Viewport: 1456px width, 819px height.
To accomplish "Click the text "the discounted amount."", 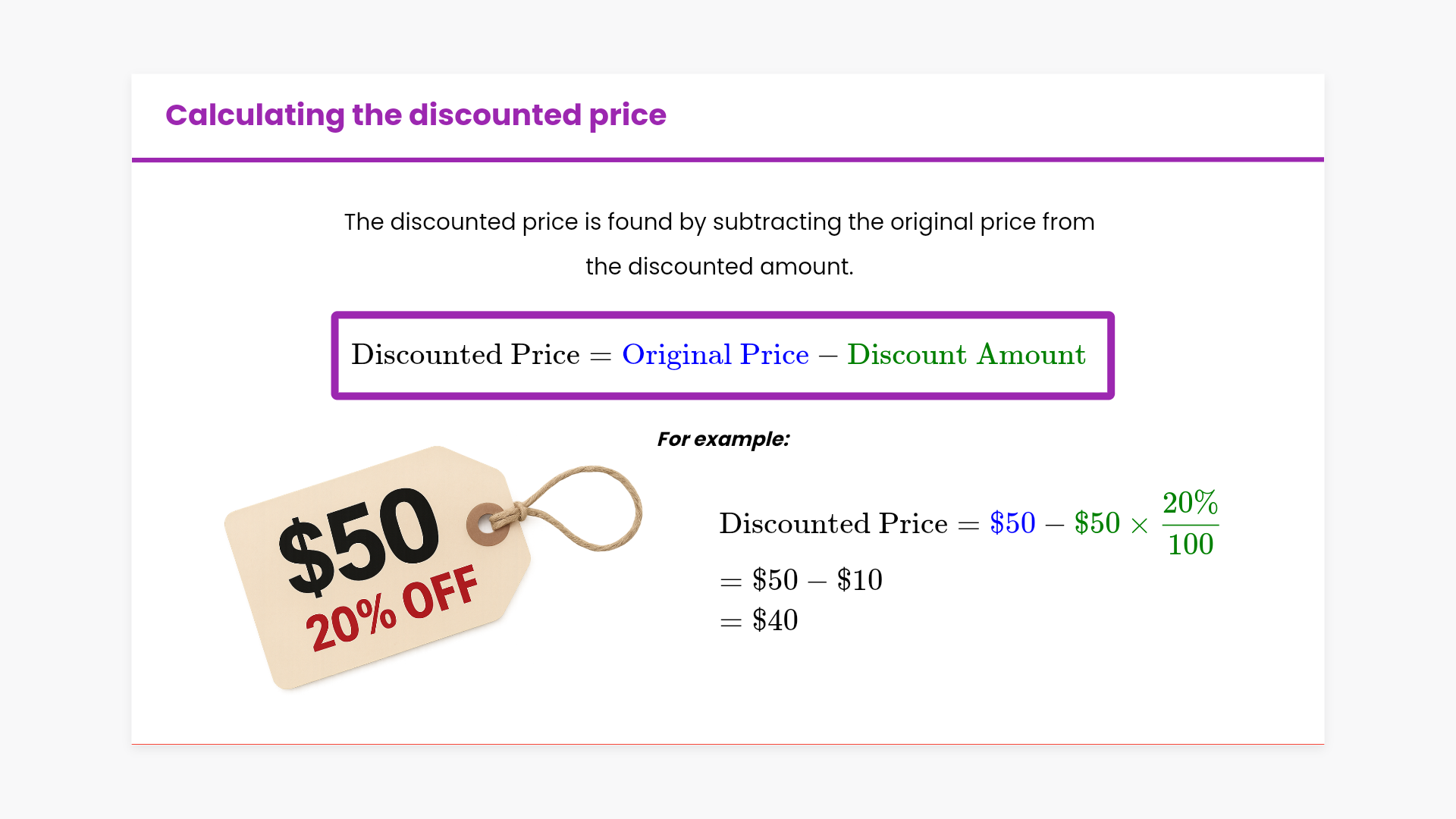I will coord(719,267).
